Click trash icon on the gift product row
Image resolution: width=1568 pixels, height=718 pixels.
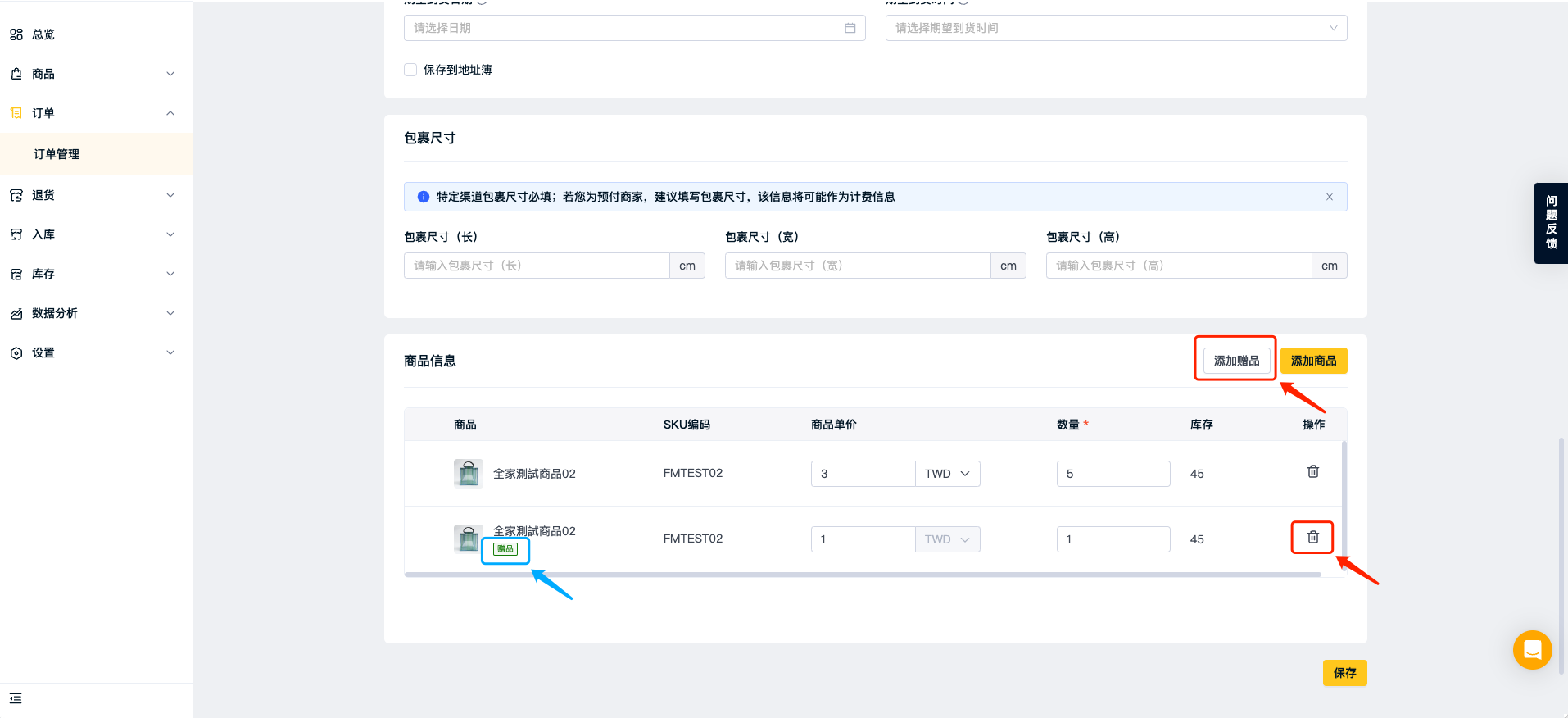1312,538
